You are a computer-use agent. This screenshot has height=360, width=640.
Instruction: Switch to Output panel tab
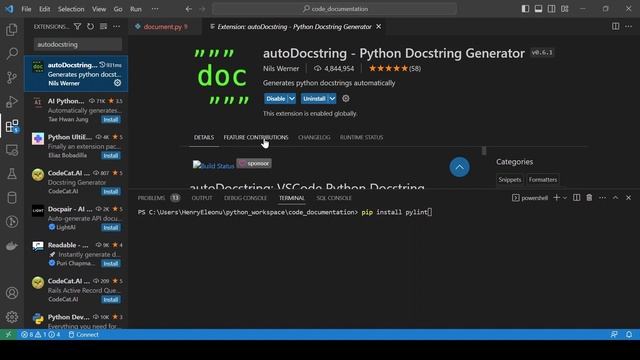tap(202, 198)
